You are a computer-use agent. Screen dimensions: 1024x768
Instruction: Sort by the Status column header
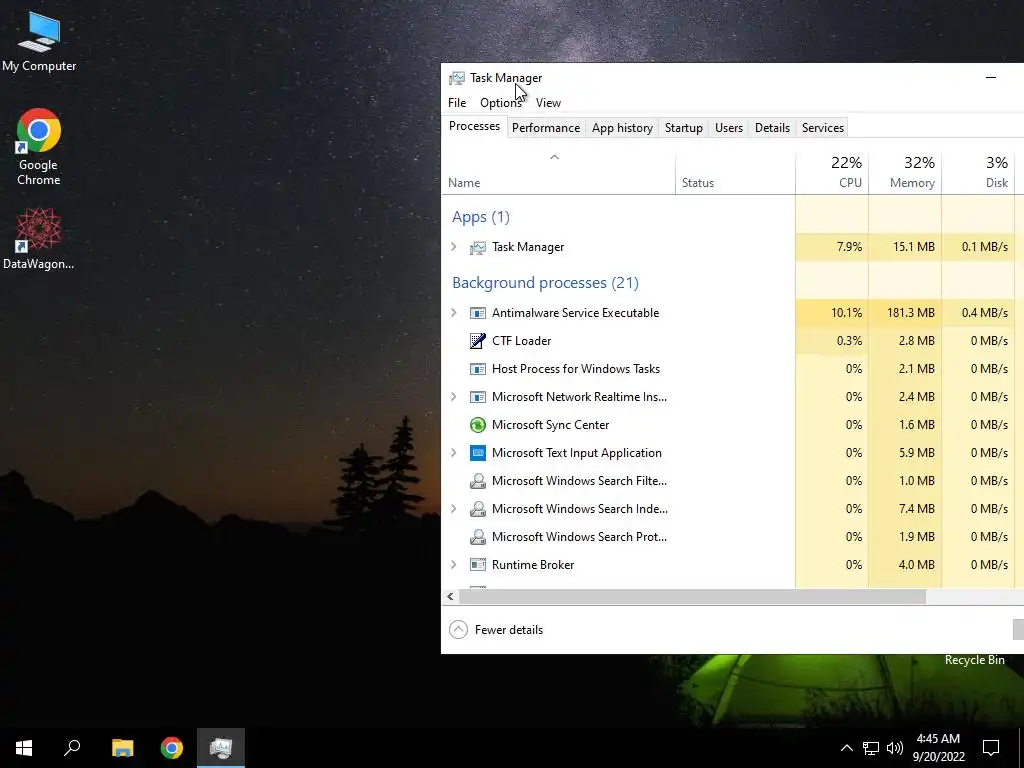pos(735,173)
